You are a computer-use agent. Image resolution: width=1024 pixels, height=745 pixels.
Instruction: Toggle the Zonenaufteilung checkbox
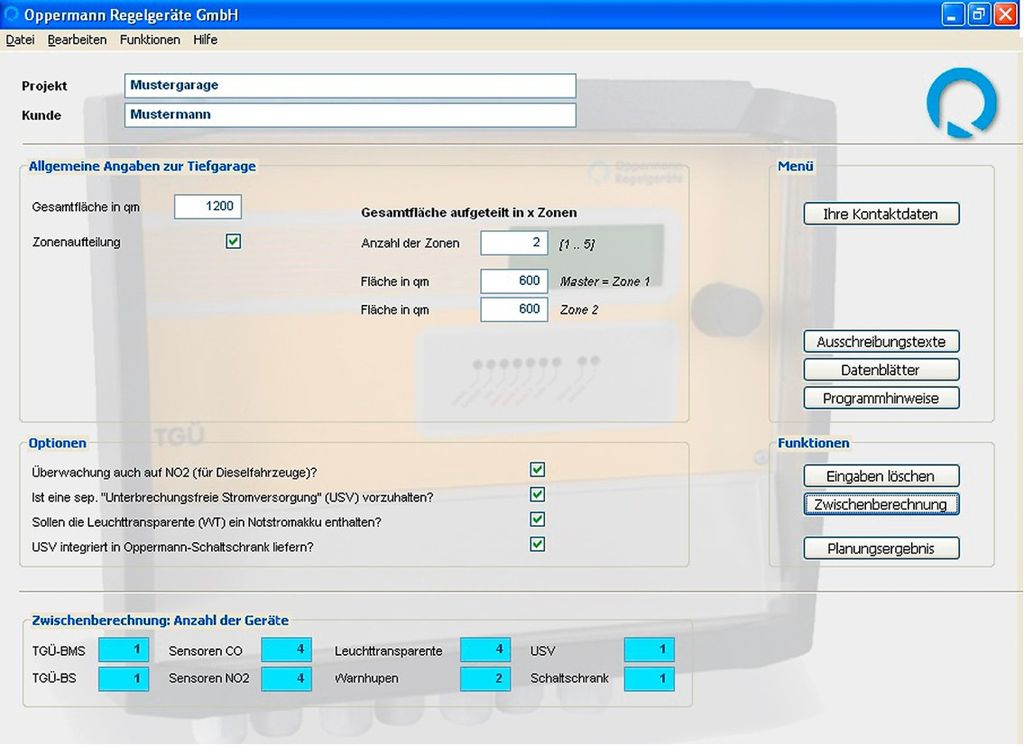pyautogui.click(x=233, y=242)
